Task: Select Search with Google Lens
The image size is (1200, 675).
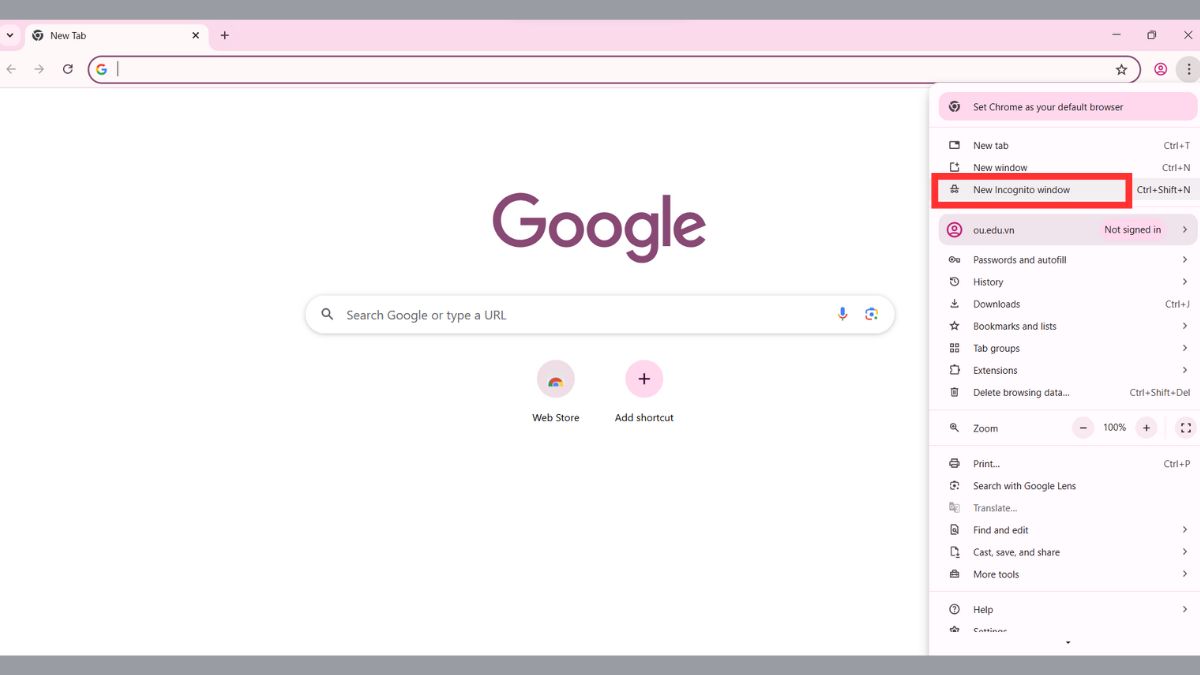Action: click(1067, 486)
